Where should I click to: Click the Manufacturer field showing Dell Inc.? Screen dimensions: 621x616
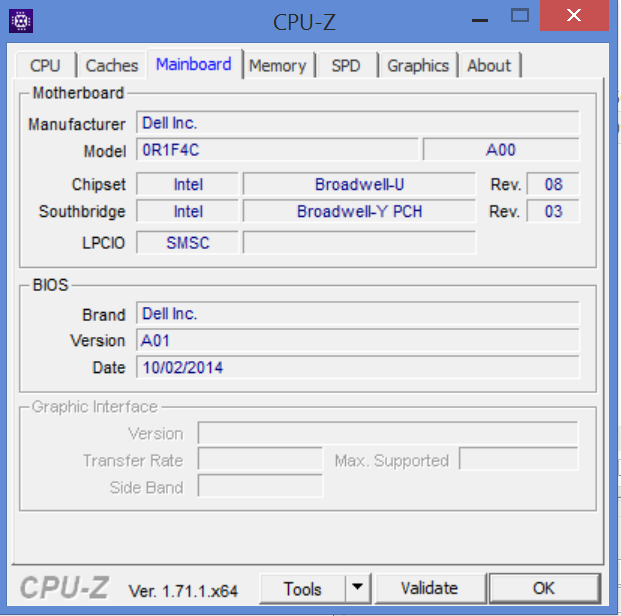[358, 123]
